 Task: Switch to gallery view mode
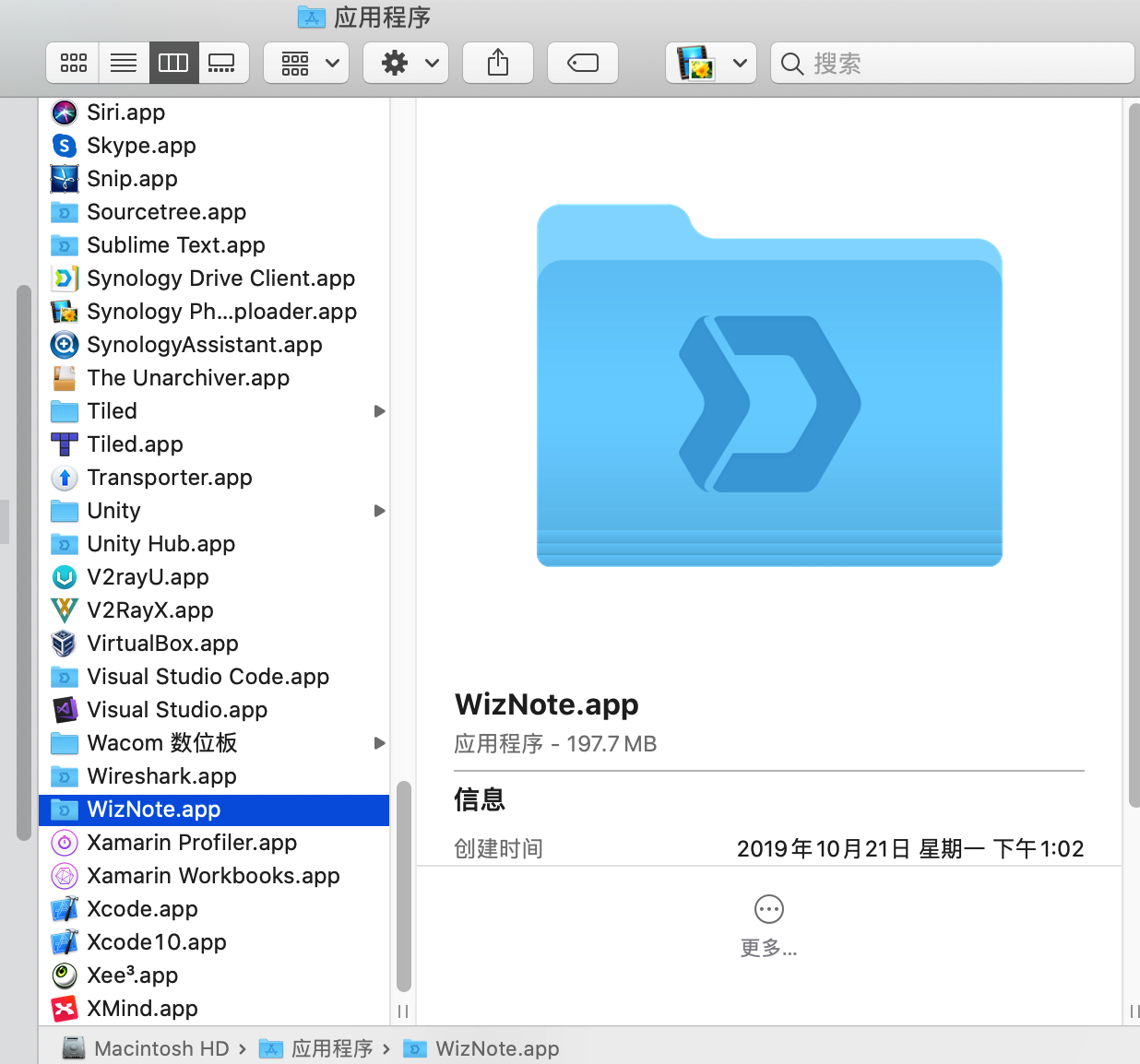(x=223, y=63)
